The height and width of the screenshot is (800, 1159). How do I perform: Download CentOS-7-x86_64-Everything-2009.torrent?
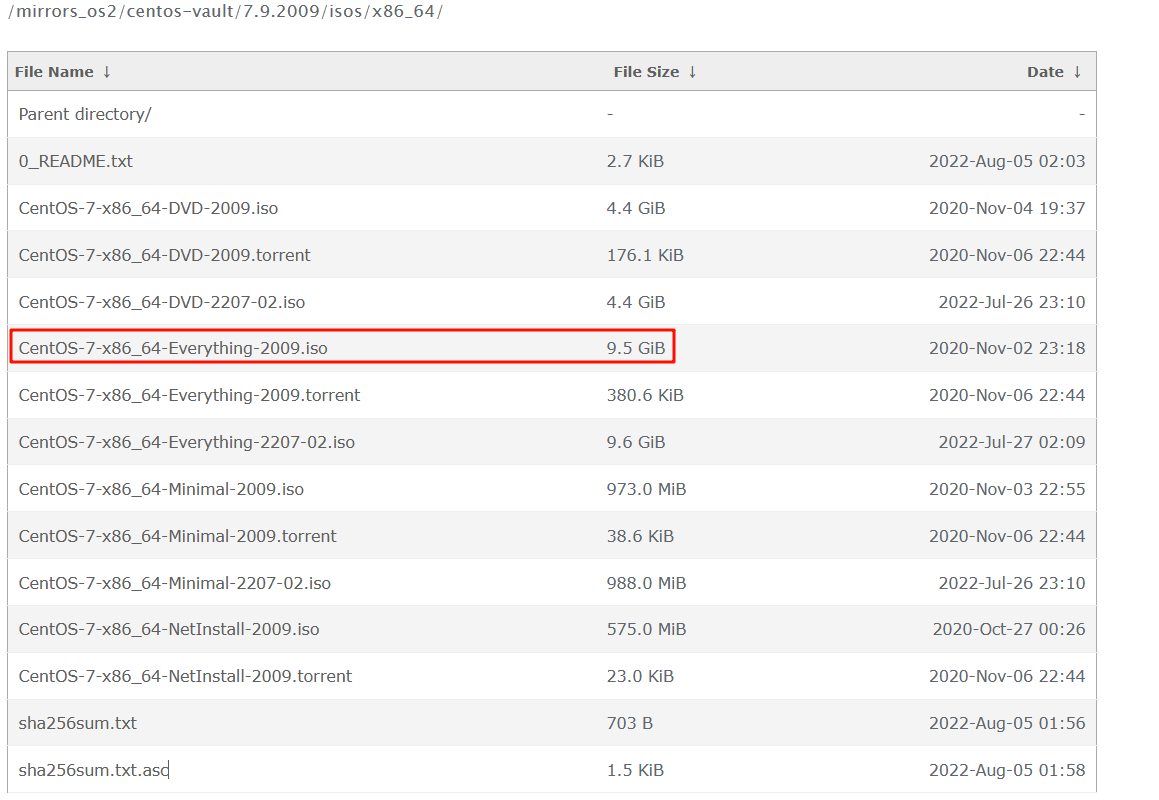pos(189,396)
